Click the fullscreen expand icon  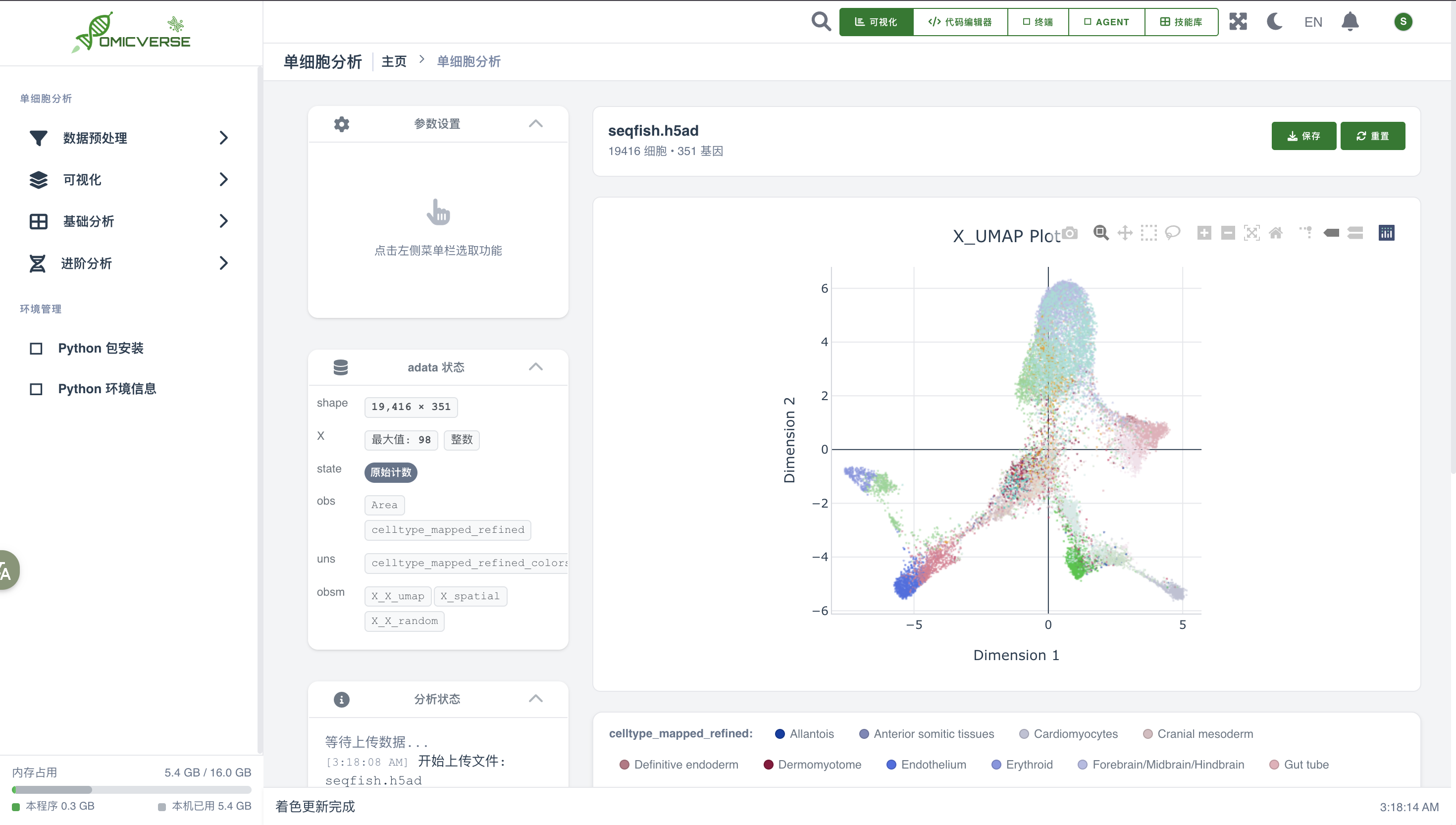coord(1238,22)
